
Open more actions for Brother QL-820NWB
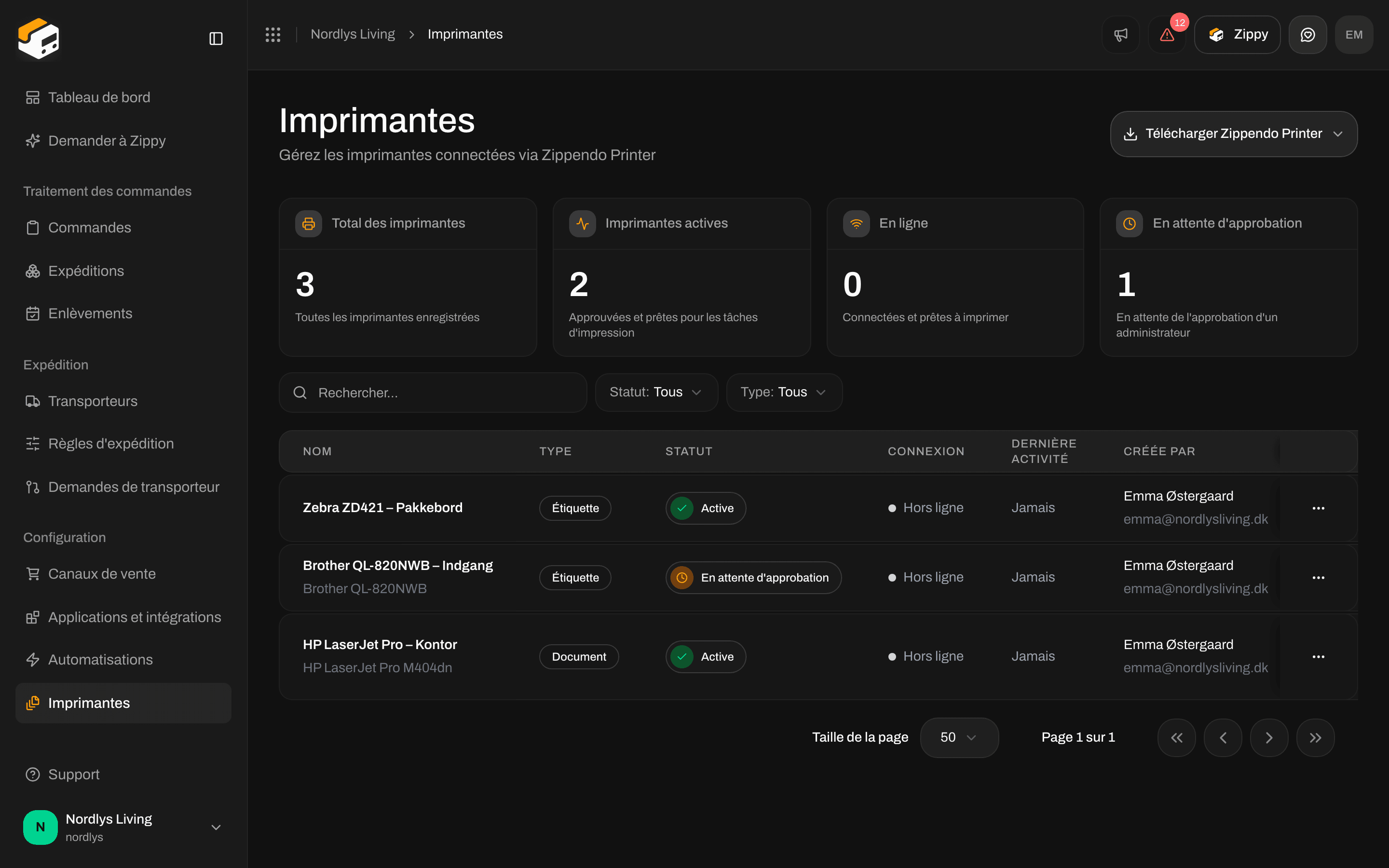click(1319, 578)
